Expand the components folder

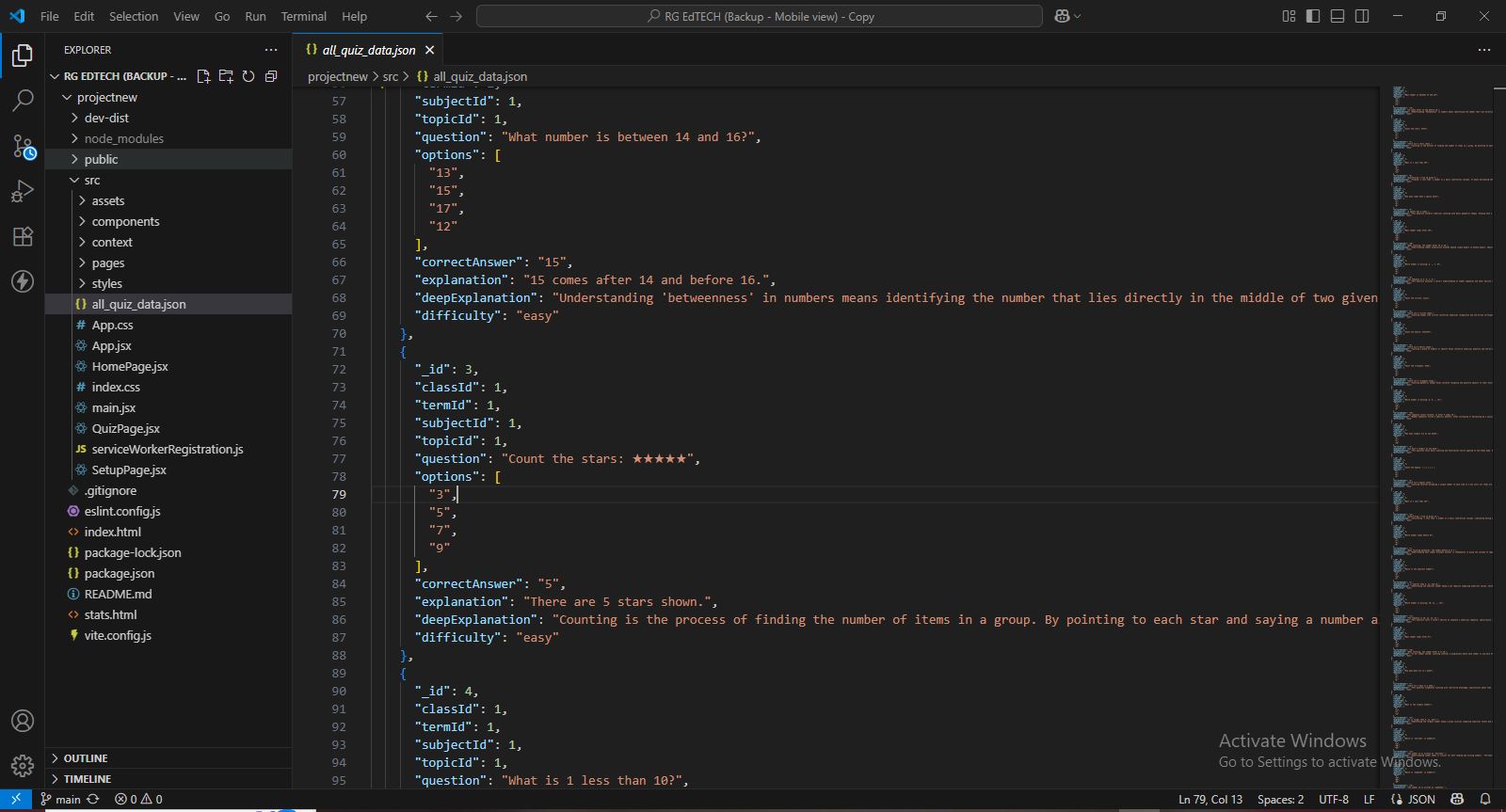click(125, 221)
